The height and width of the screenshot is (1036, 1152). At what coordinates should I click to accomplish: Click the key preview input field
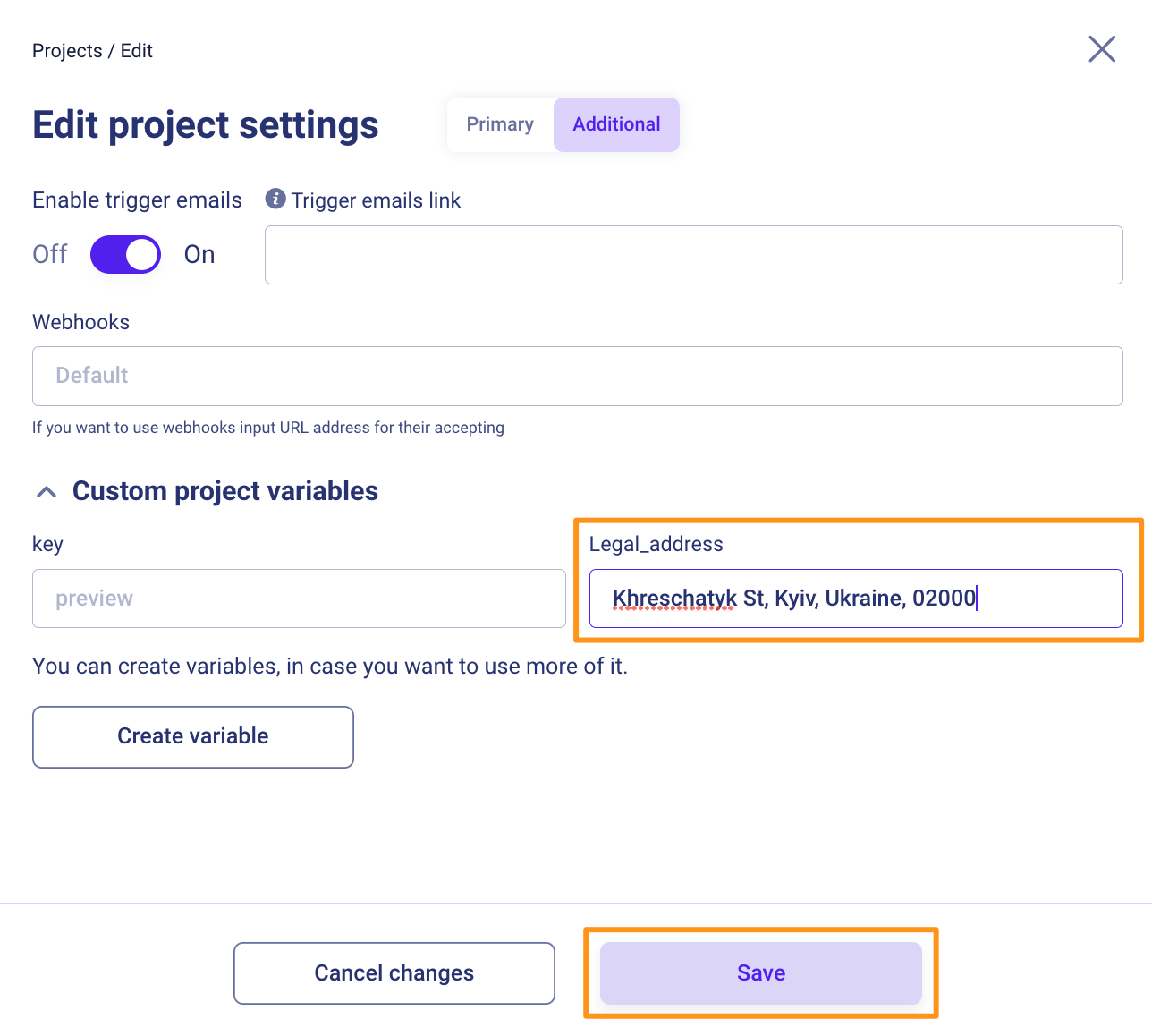(299, 599)
